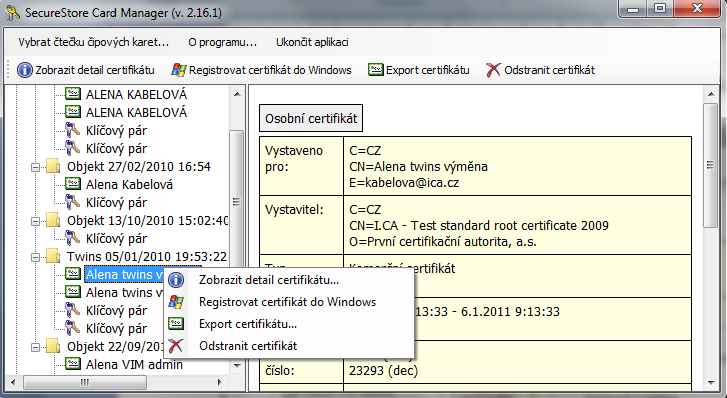Click toolbar button Zobrazit detail certifikátu
The height and width of the screenshot is (398, 727).
click(86, 70)
